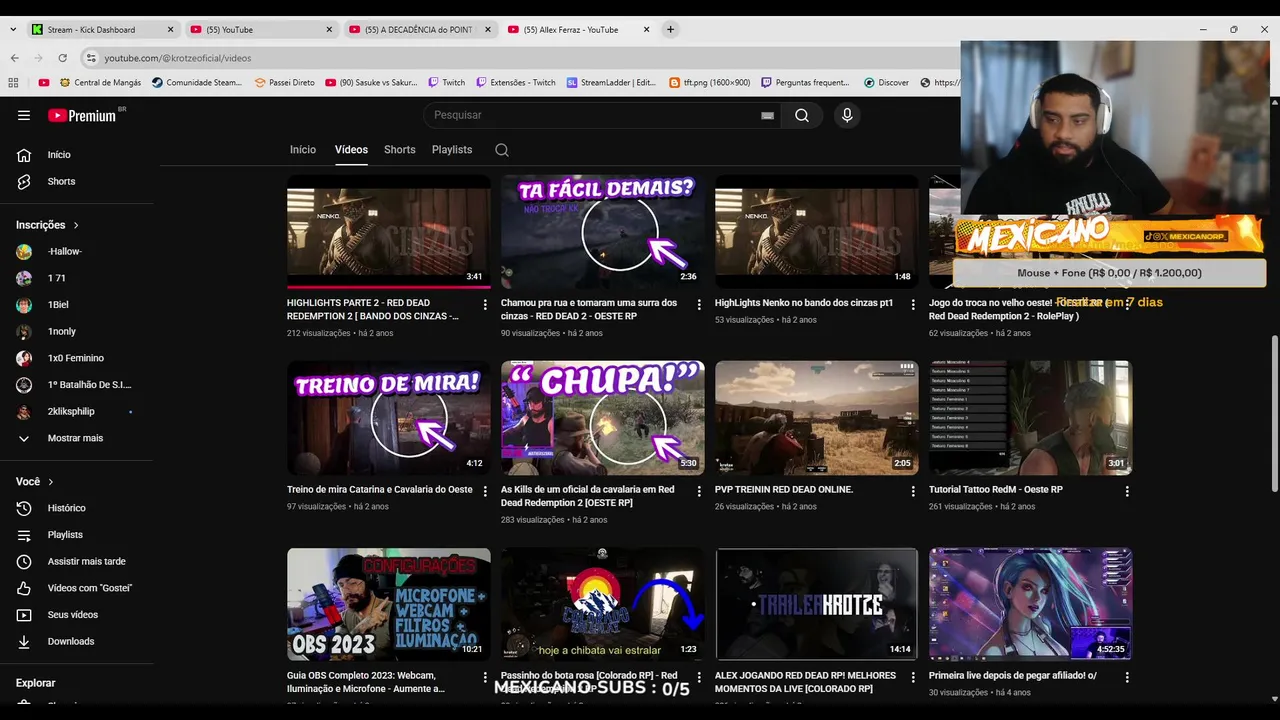Play CHUPA cavalaria kills video thumbnail
Viewport: 1280px width, 720px height.
602,418
